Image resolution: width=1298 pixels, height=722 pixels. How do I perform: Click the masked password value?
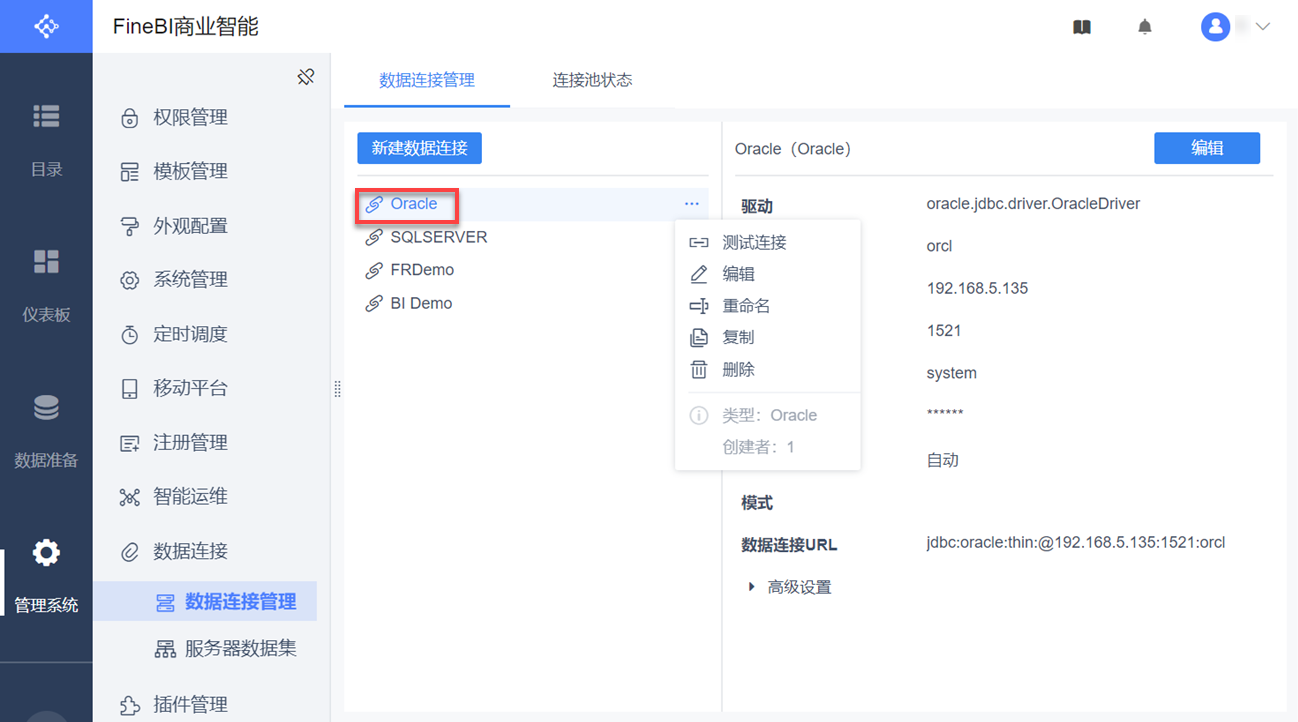944,414
